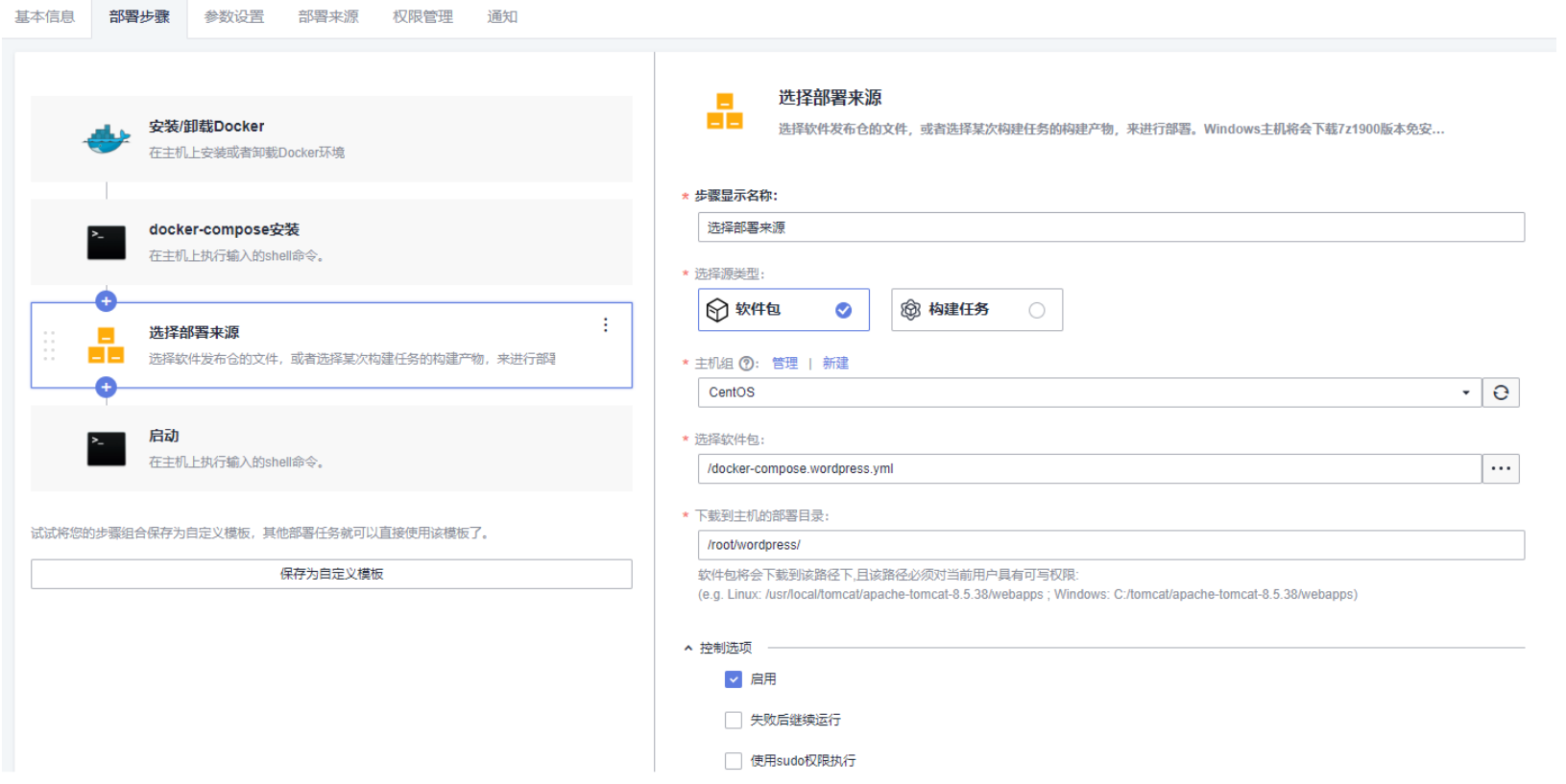Image resolution: width=1566 pixels, height=784 pixels.
Task: Select 软件包 source type
Action: [x=783, y=310]
